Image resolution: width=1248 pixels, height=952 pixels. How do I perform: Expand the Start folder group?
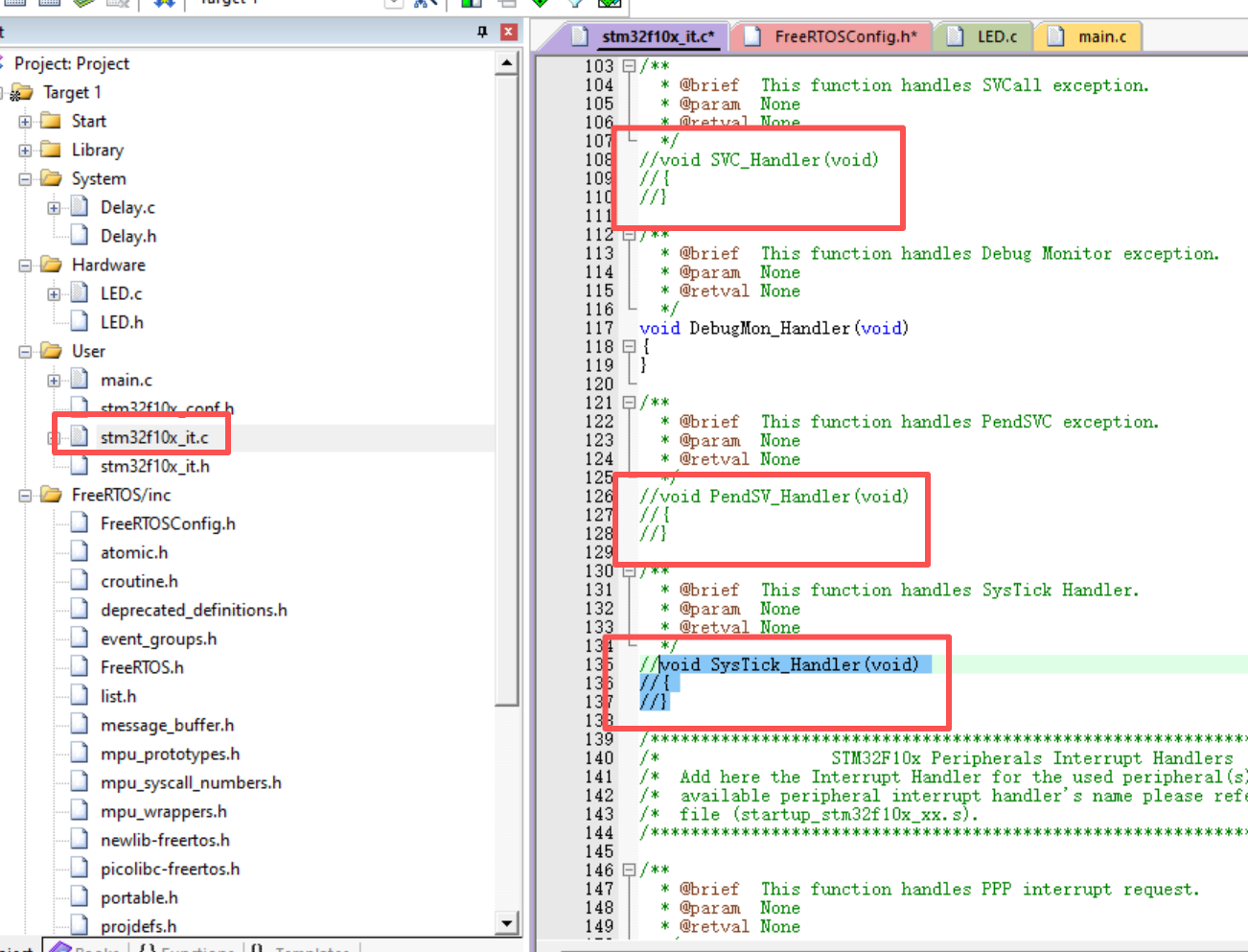(25, 122)
